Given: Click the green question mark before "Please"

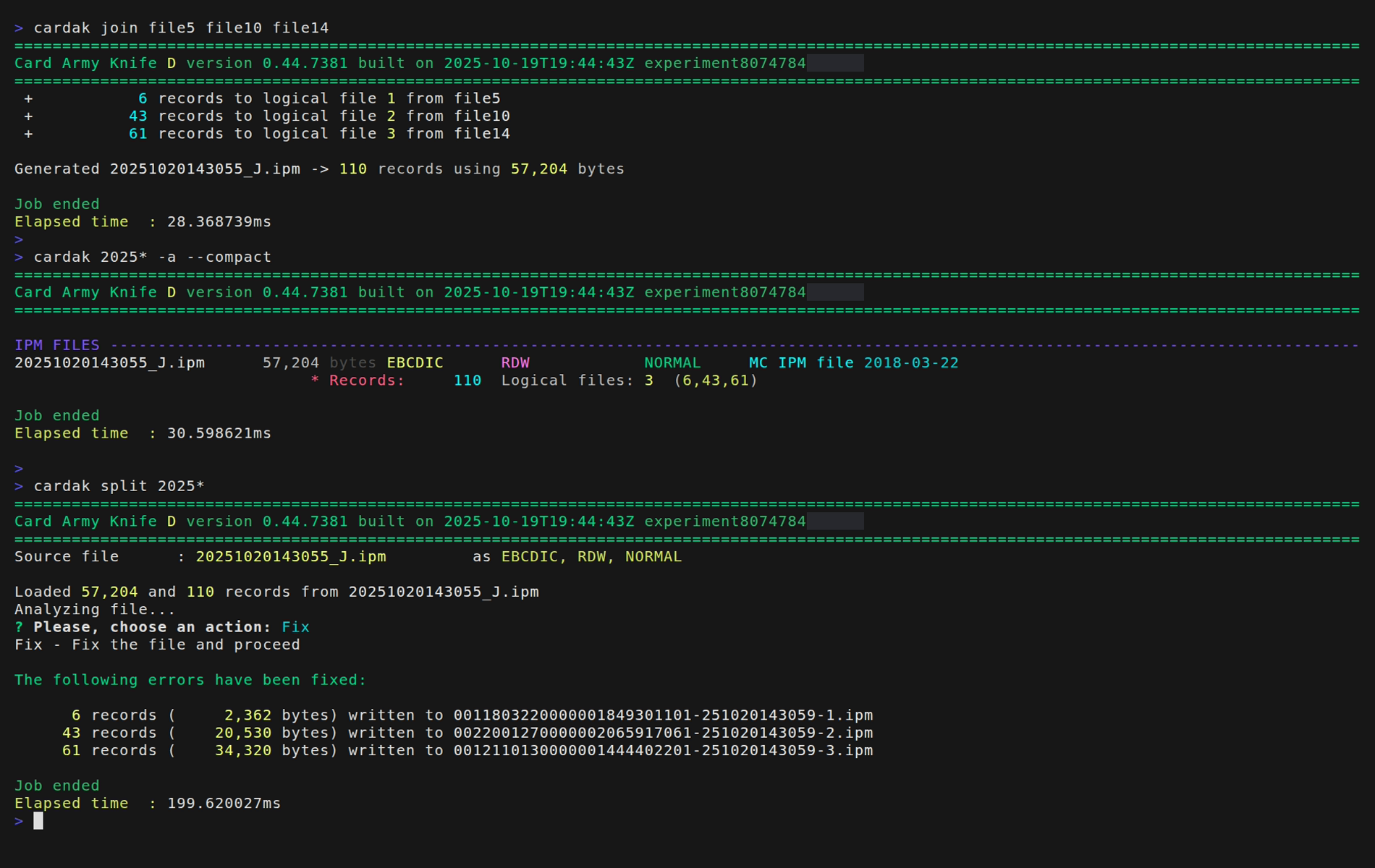Looking at the screenshot, I should click(x=19, y=627).
